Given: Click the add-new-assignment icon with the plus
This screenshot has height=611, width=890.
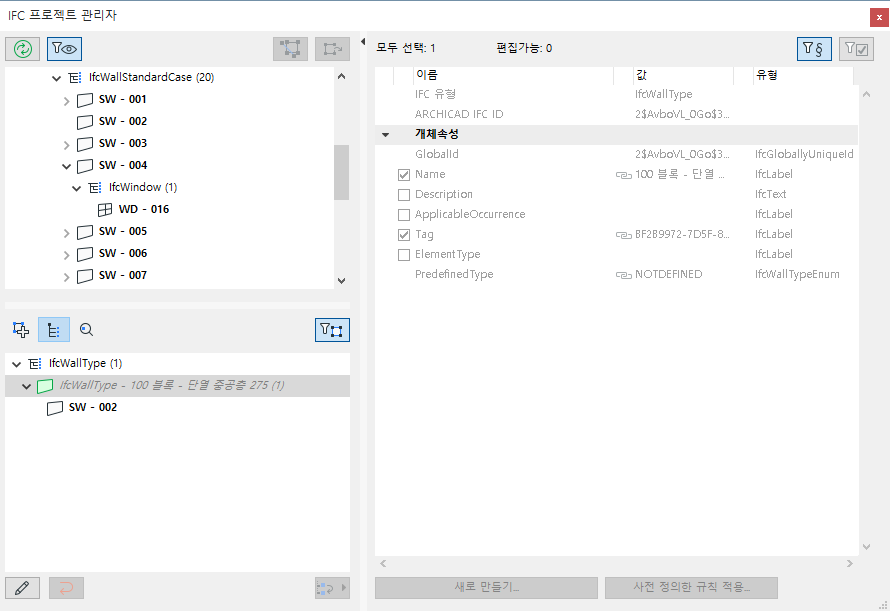Looking at the screenshot, I should 21,330.
